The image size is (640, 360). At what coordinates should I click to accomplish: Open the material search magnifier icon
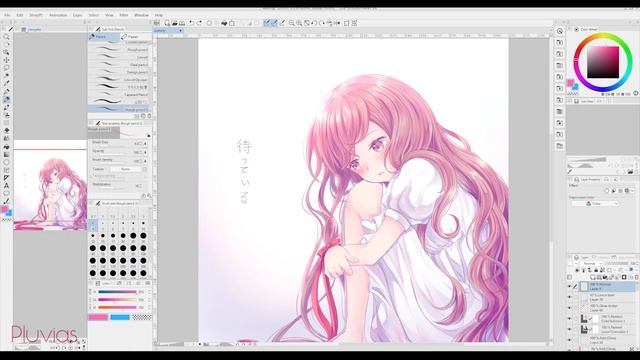(x=560, y=31)
